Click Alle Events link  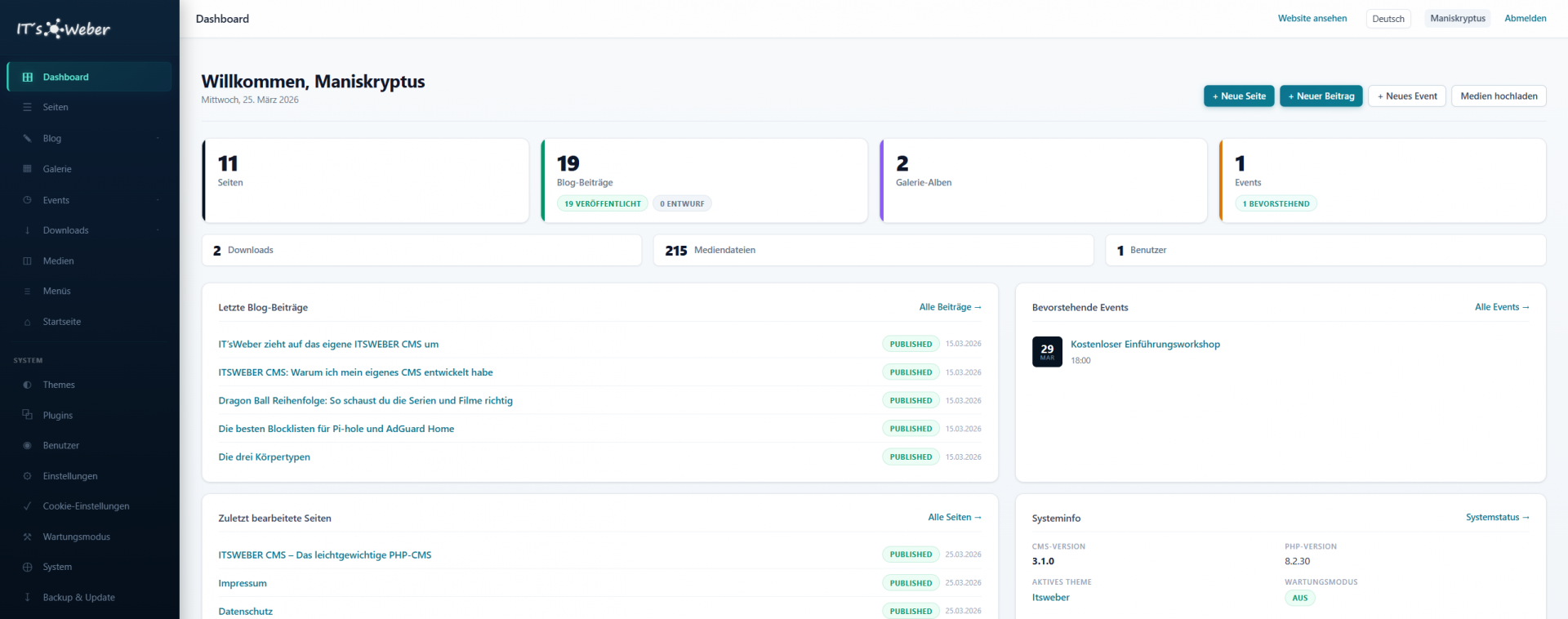[x=1502, y=307]
